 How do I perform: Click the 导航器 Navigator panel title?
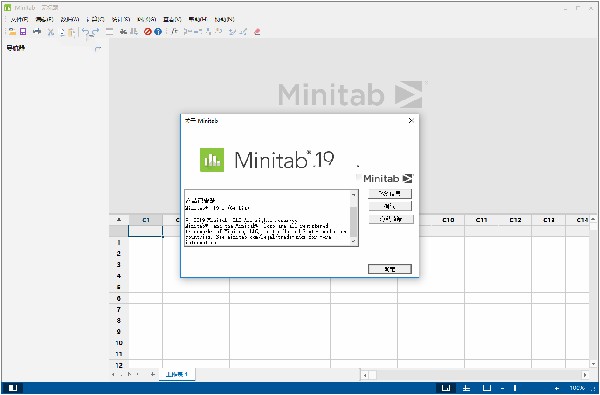[16, 48]
